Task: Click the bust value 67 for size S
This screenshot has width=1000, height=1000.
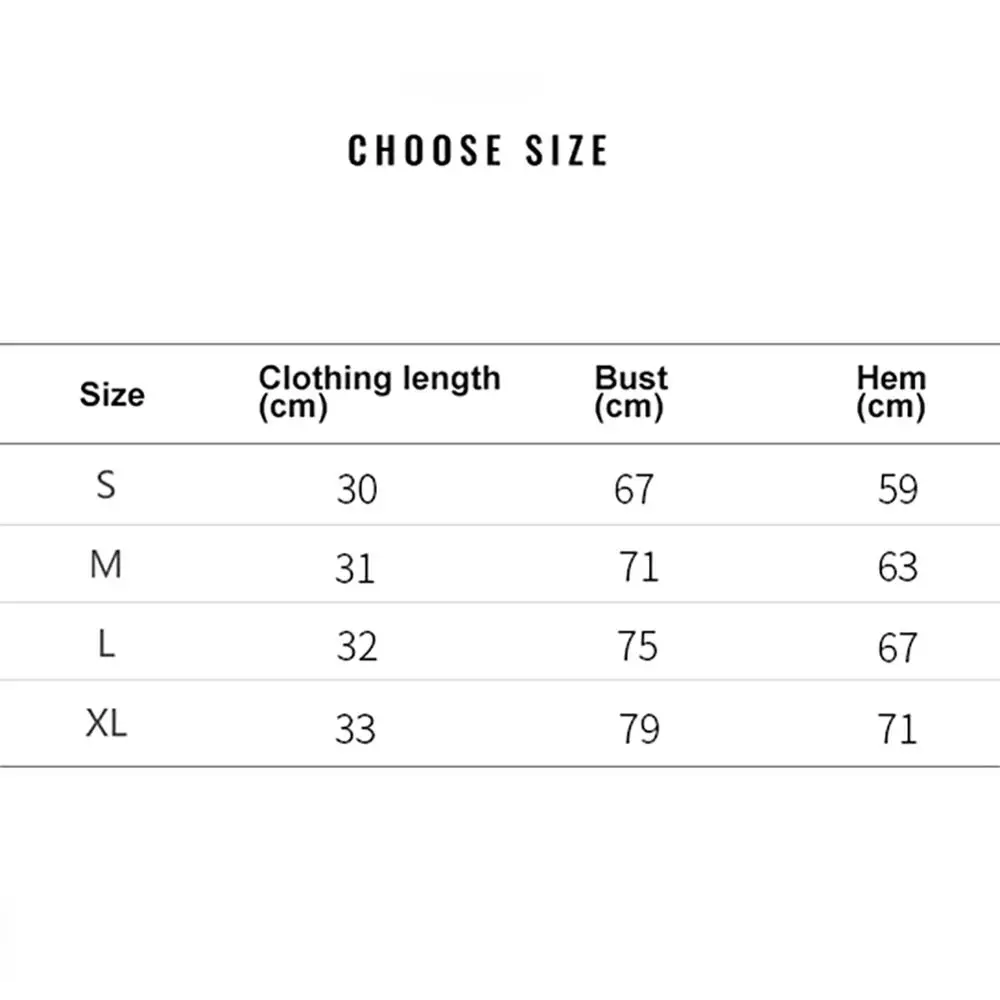Action: click(x=634, y=490)
